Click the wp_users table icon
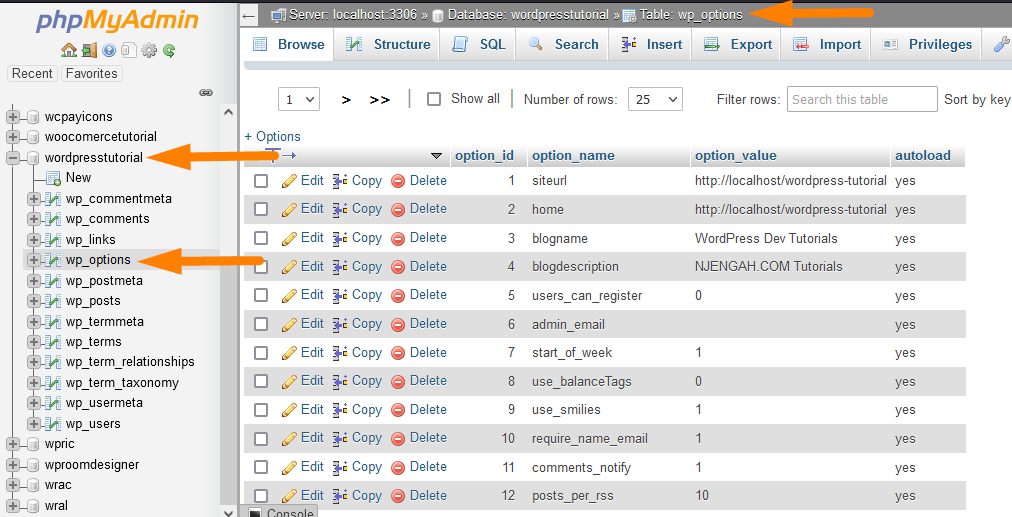This screenshot has height=517, width=1012. (53, 424)
